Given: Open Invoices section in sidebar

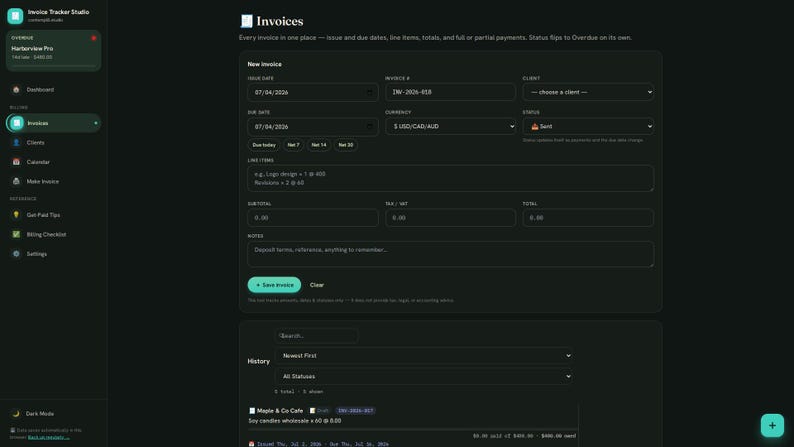Looking at the screenshot, I should coord(53,123).
